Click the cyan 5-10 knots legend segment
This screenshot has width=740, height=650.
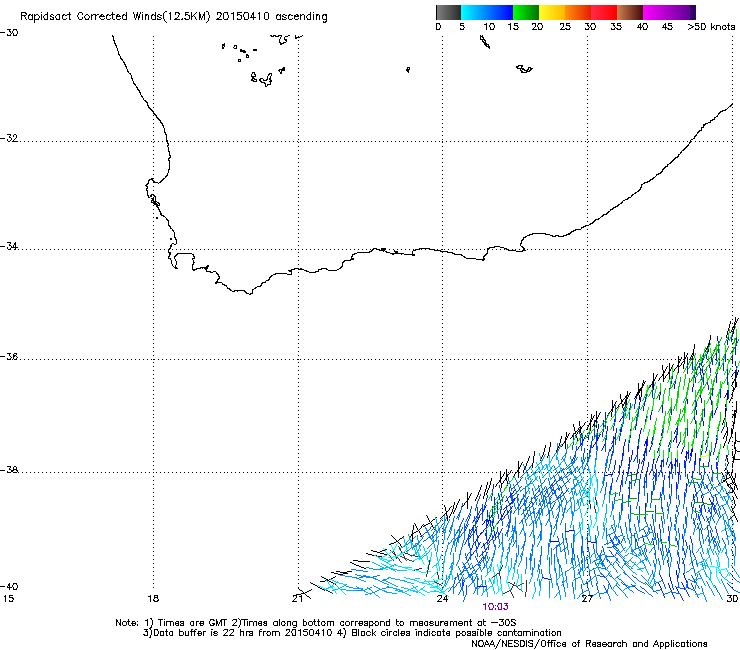pyautogui.click(x=473, y=12)
